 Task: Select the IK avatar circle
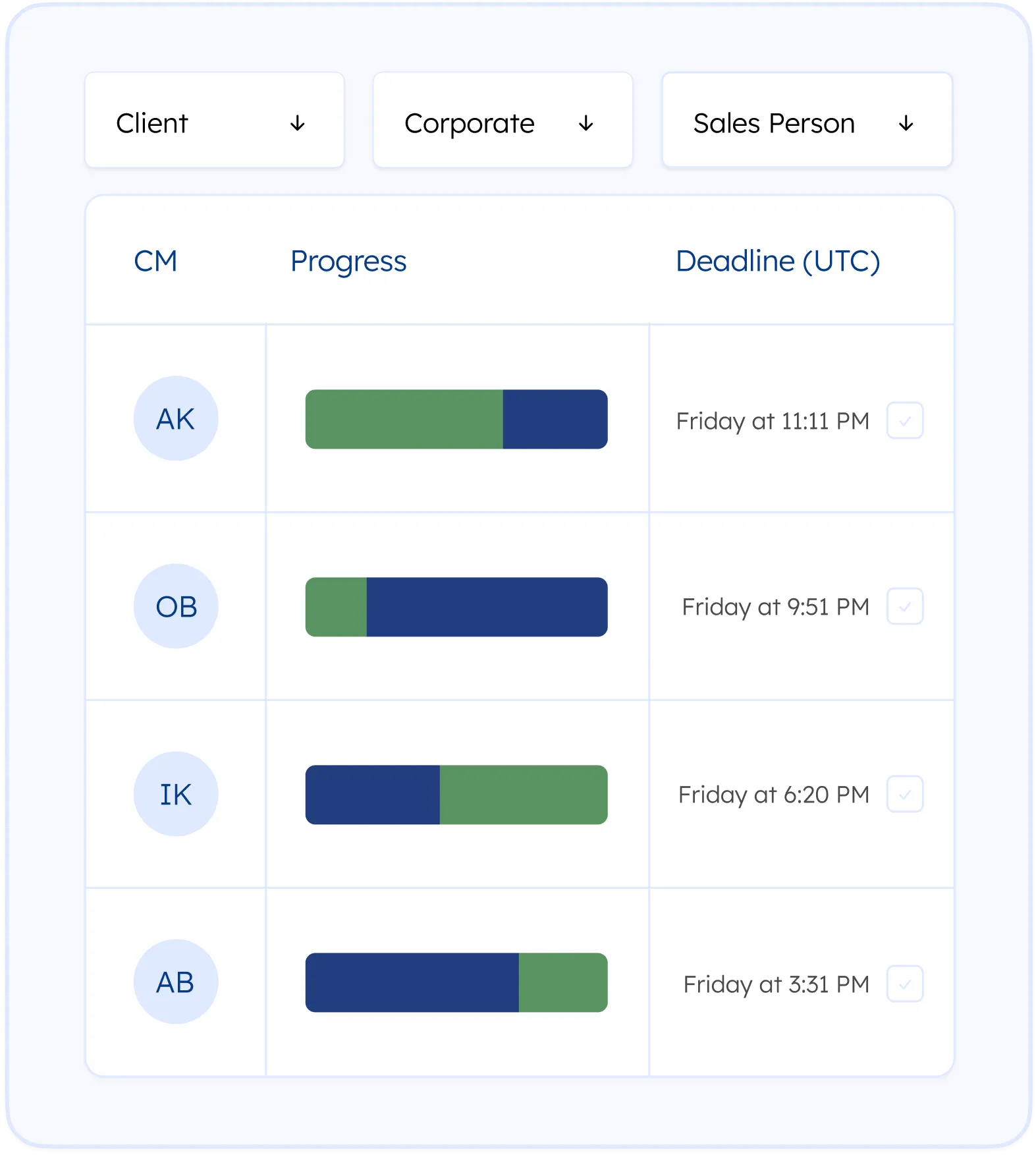(x=176, y=795)
